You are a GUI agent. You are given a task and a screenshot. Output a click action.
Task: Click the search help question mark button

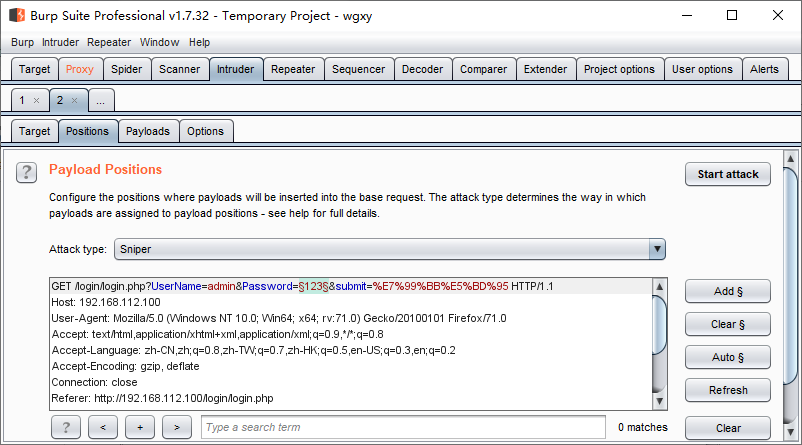click(x=65, y=427)
